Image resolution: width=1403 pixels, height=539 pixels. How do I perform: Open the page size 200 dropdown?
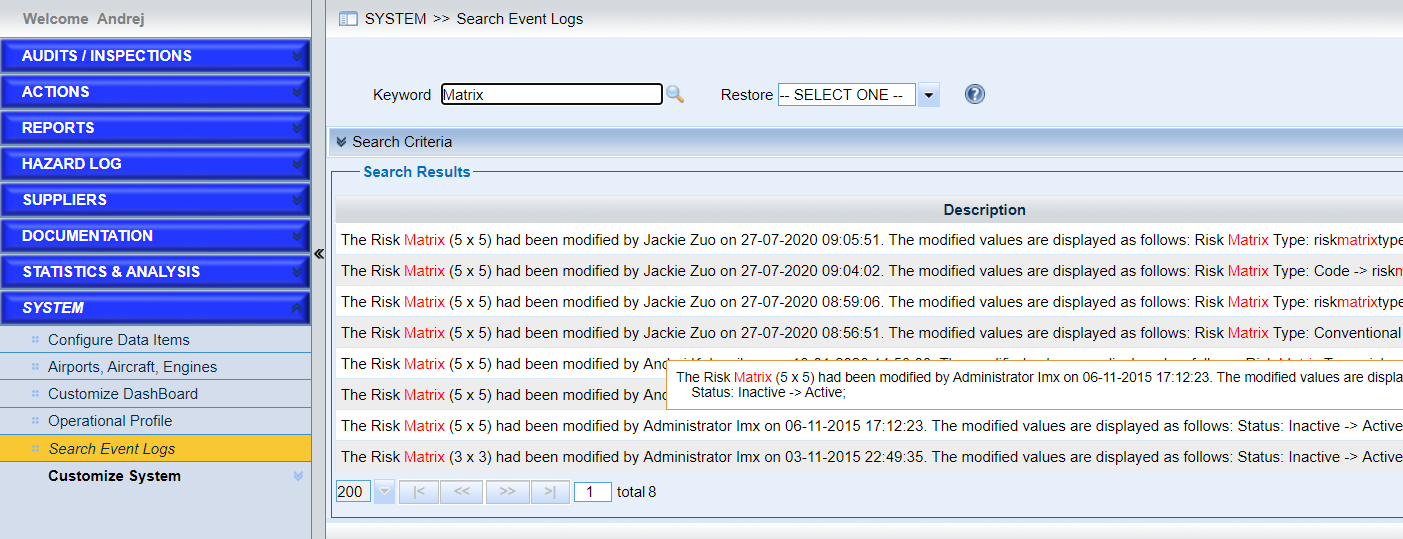pyautogui.click(x=384, y=492)
